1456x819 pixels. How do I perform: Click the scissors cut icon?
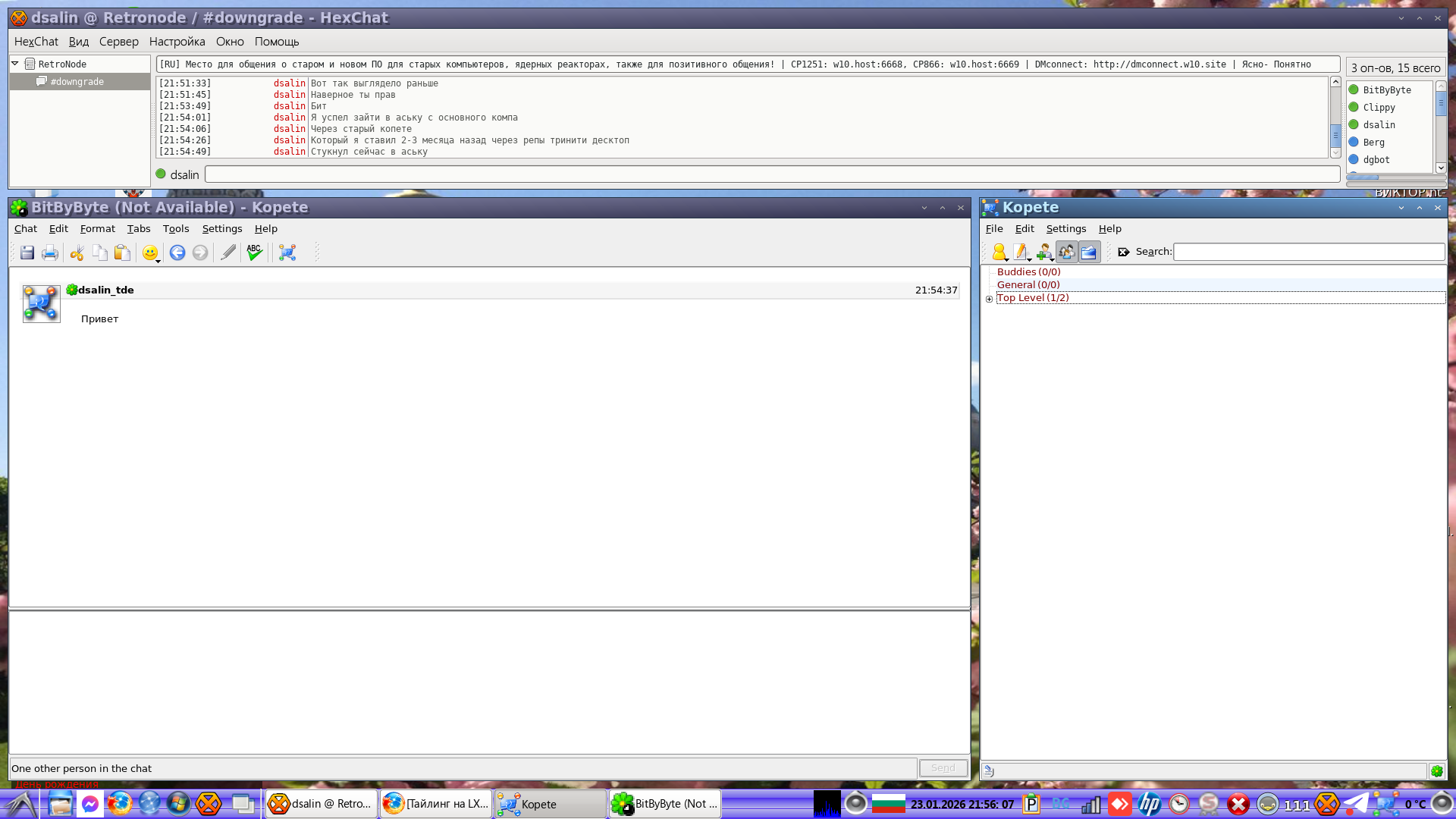77,253
